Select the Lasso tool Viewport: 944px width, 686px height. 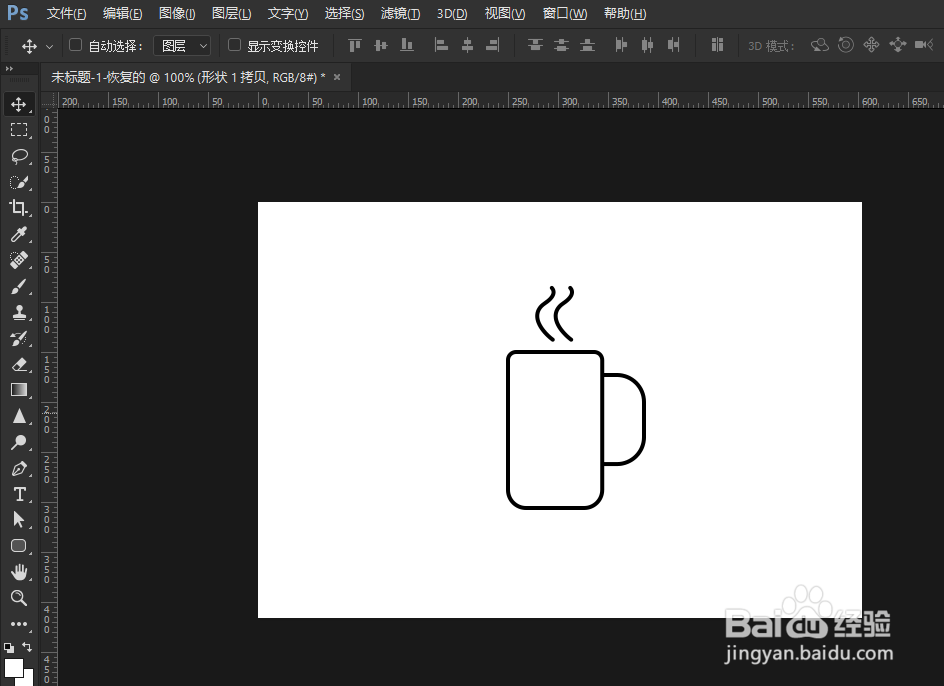point(19,156)
